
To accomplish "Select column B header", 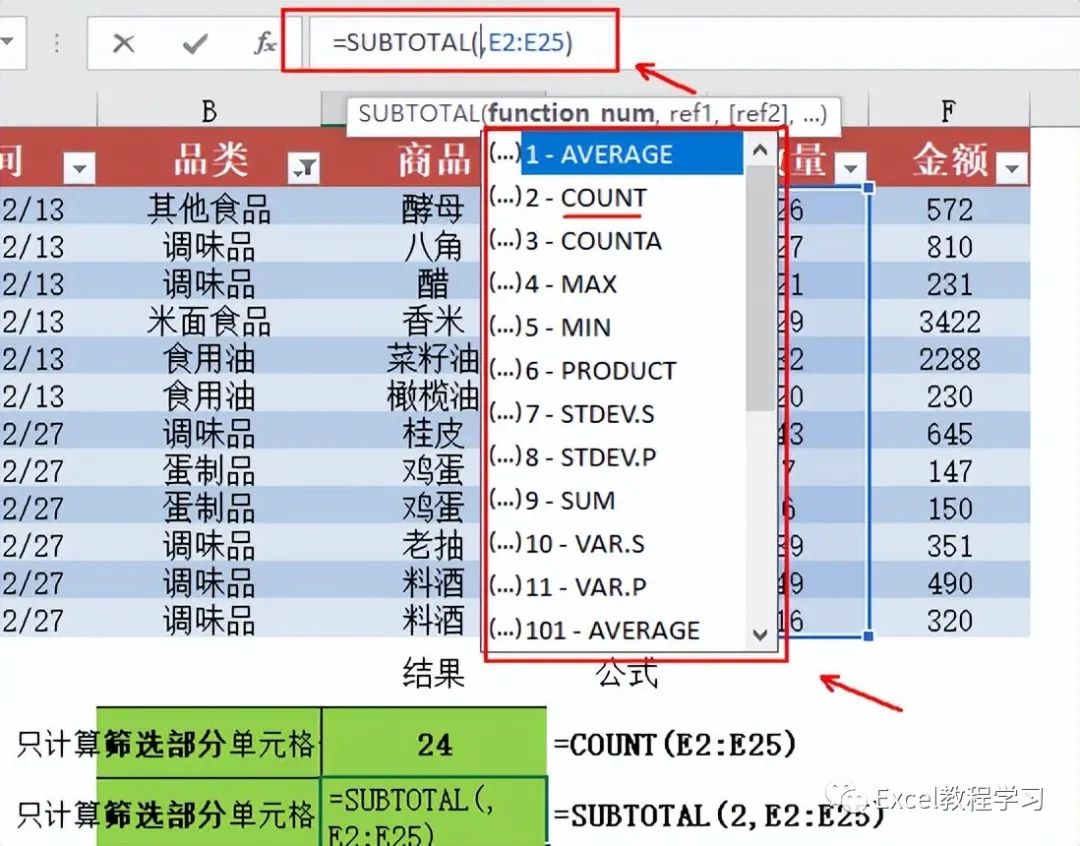I will click(x=209, y=110).
